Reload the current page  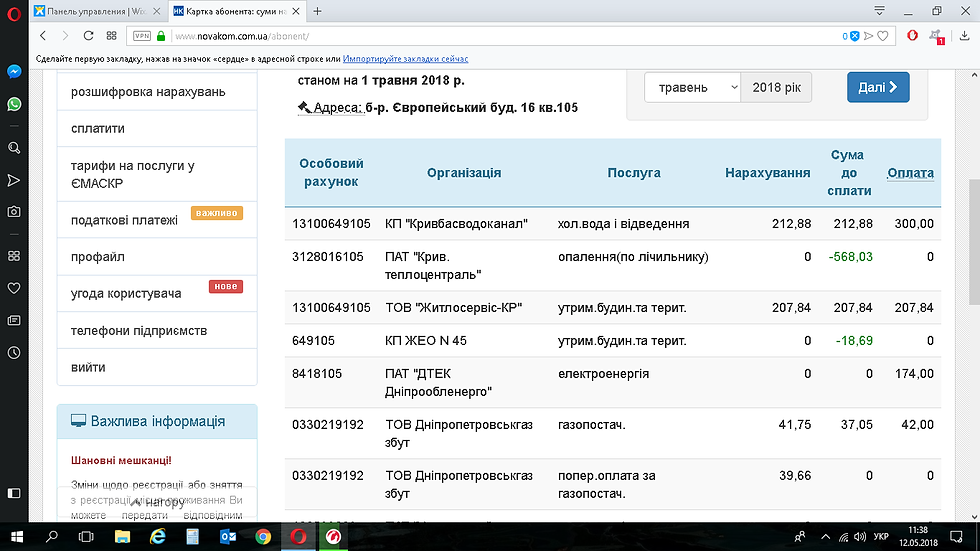[88, 36]
